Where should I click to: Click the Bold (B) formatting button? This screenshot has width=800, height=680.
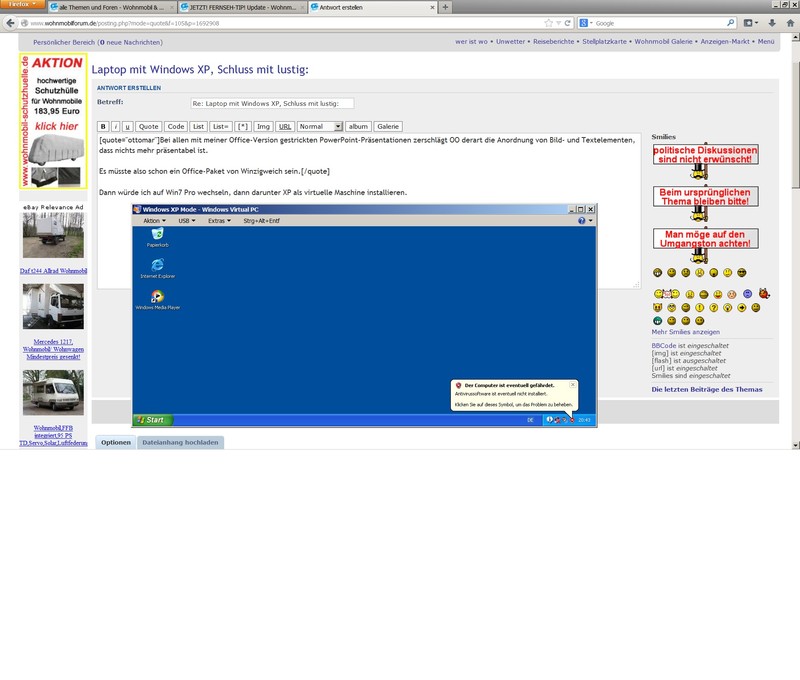pyautogui.click(x=103, y=127)
